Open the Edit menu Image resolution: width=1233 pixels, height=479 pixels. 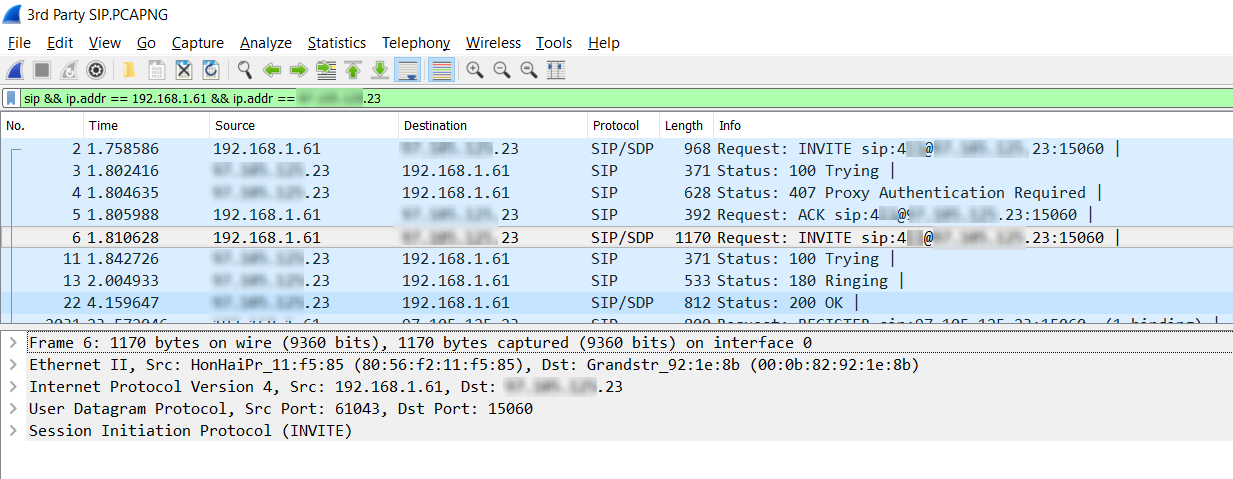(x=60, y=43)
